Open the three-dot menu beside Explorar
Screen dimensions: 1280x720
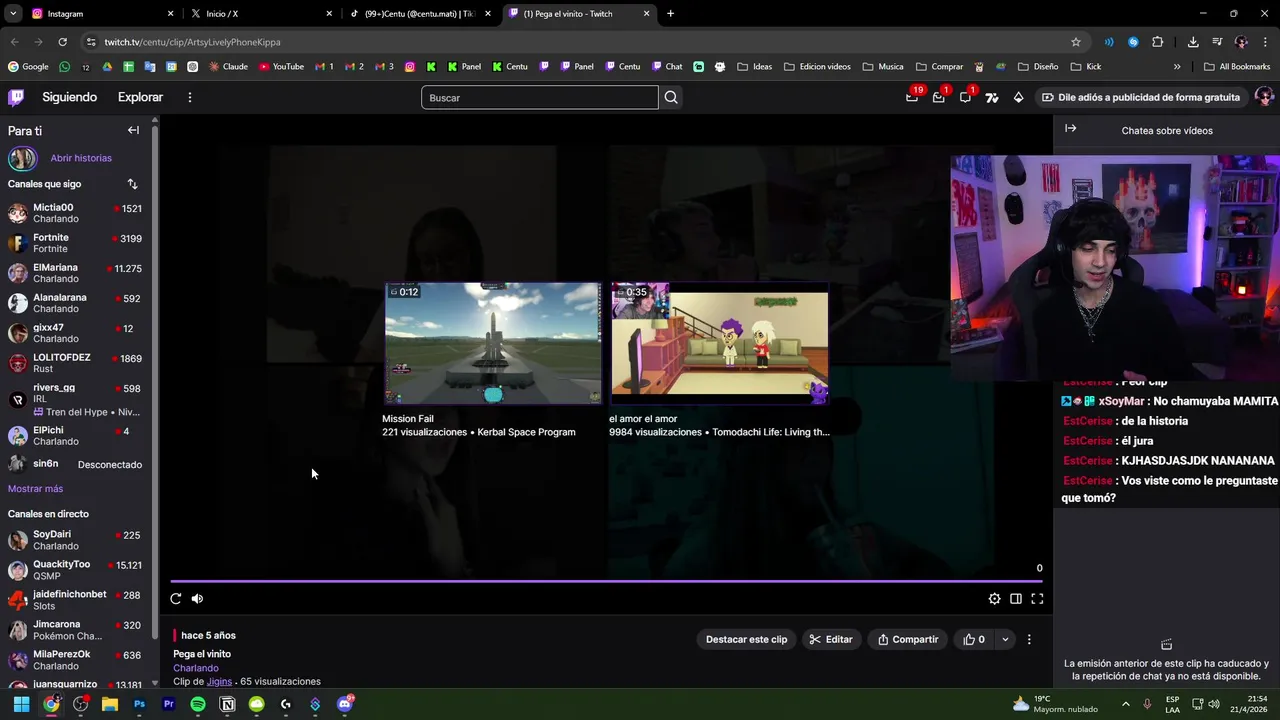click(189, 97)
